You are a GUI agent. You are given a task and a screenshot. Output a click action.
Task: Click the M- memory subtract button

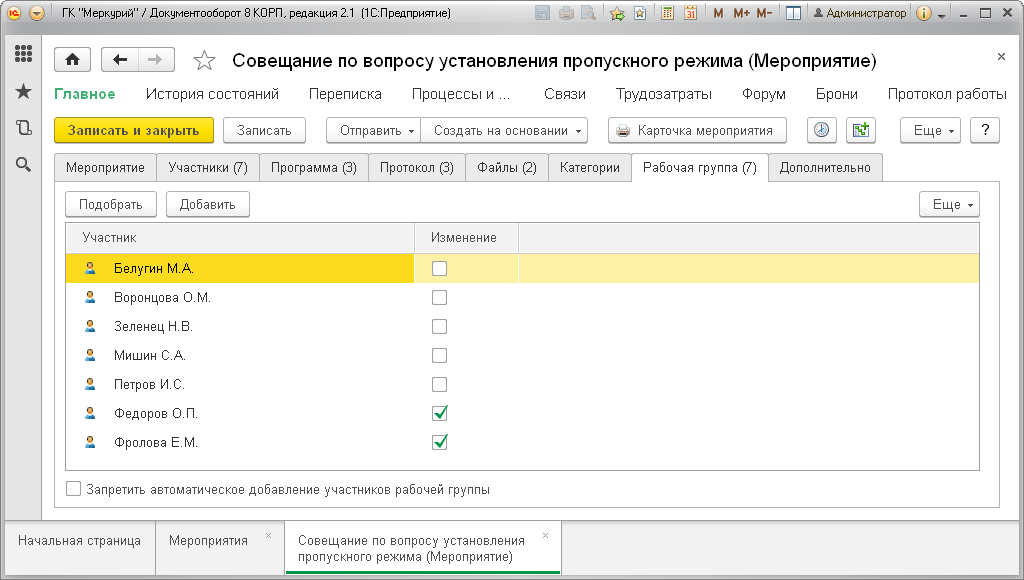coord(764,12)
